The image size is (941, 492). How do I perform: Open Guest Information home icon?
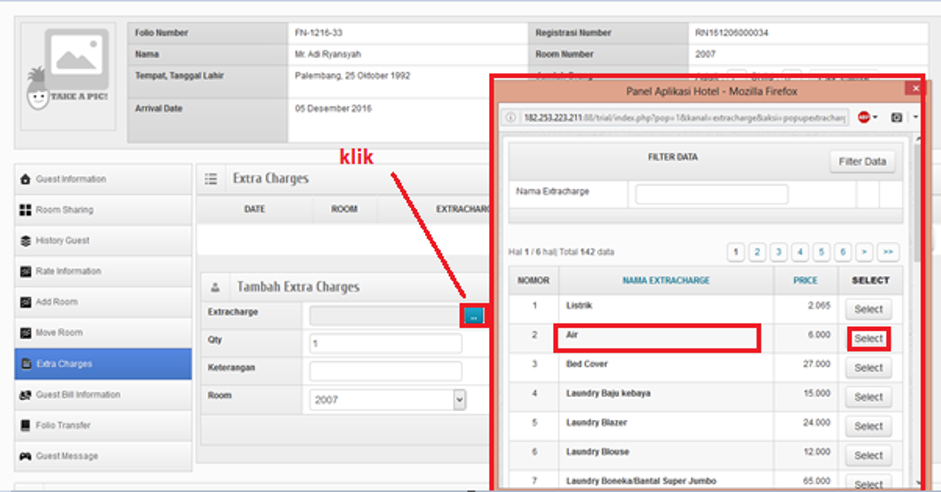[26, 180]
